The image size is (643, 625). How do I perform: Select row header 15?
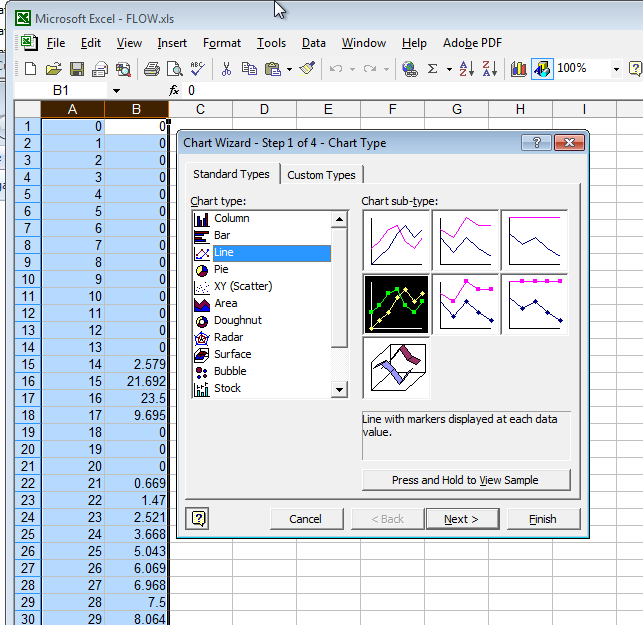click(x=27, y=364)
